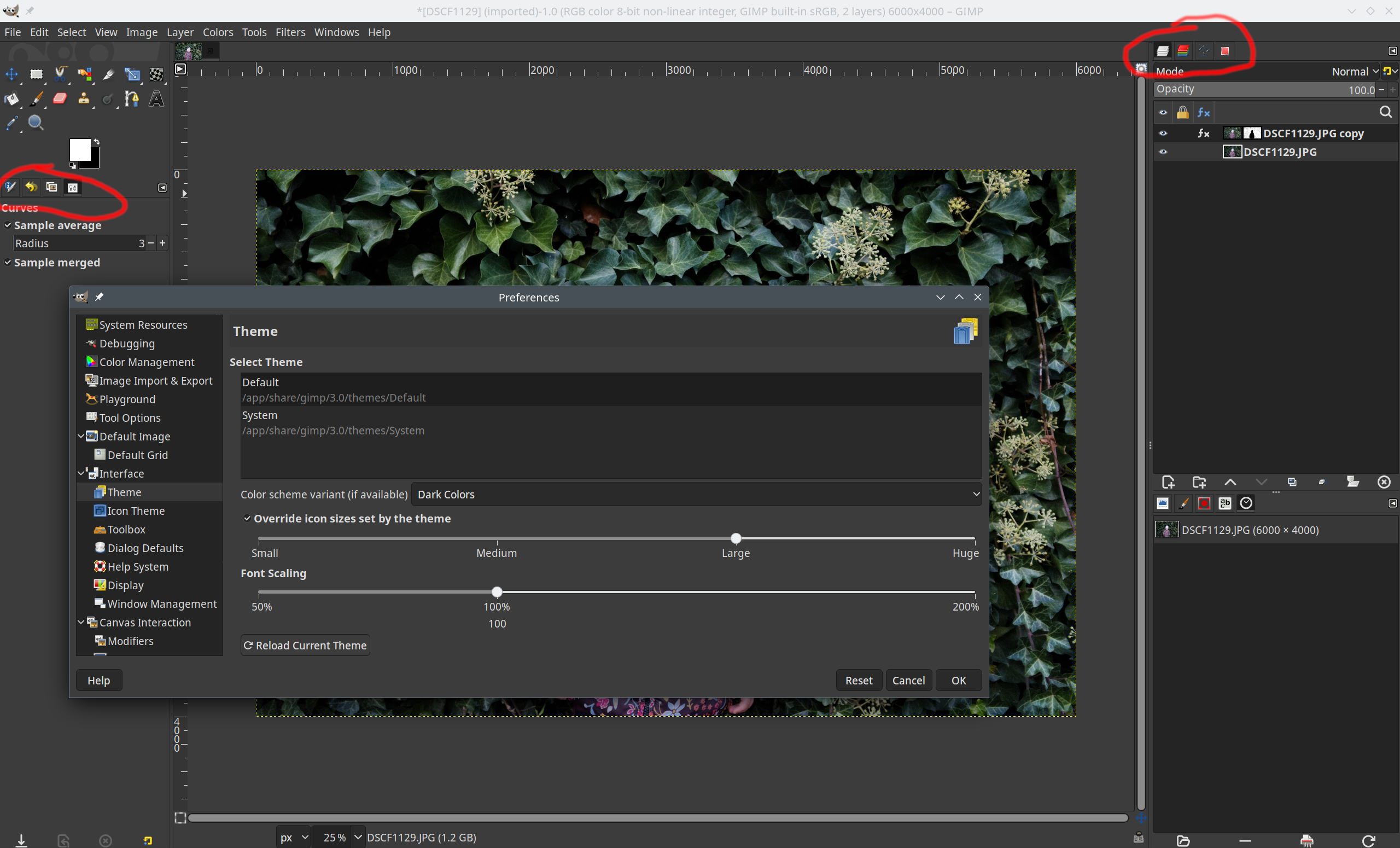The width and height of the screenshot is (1400, 848).
Task: Delete layer via circled X icon
Action: click(1384, 482)
